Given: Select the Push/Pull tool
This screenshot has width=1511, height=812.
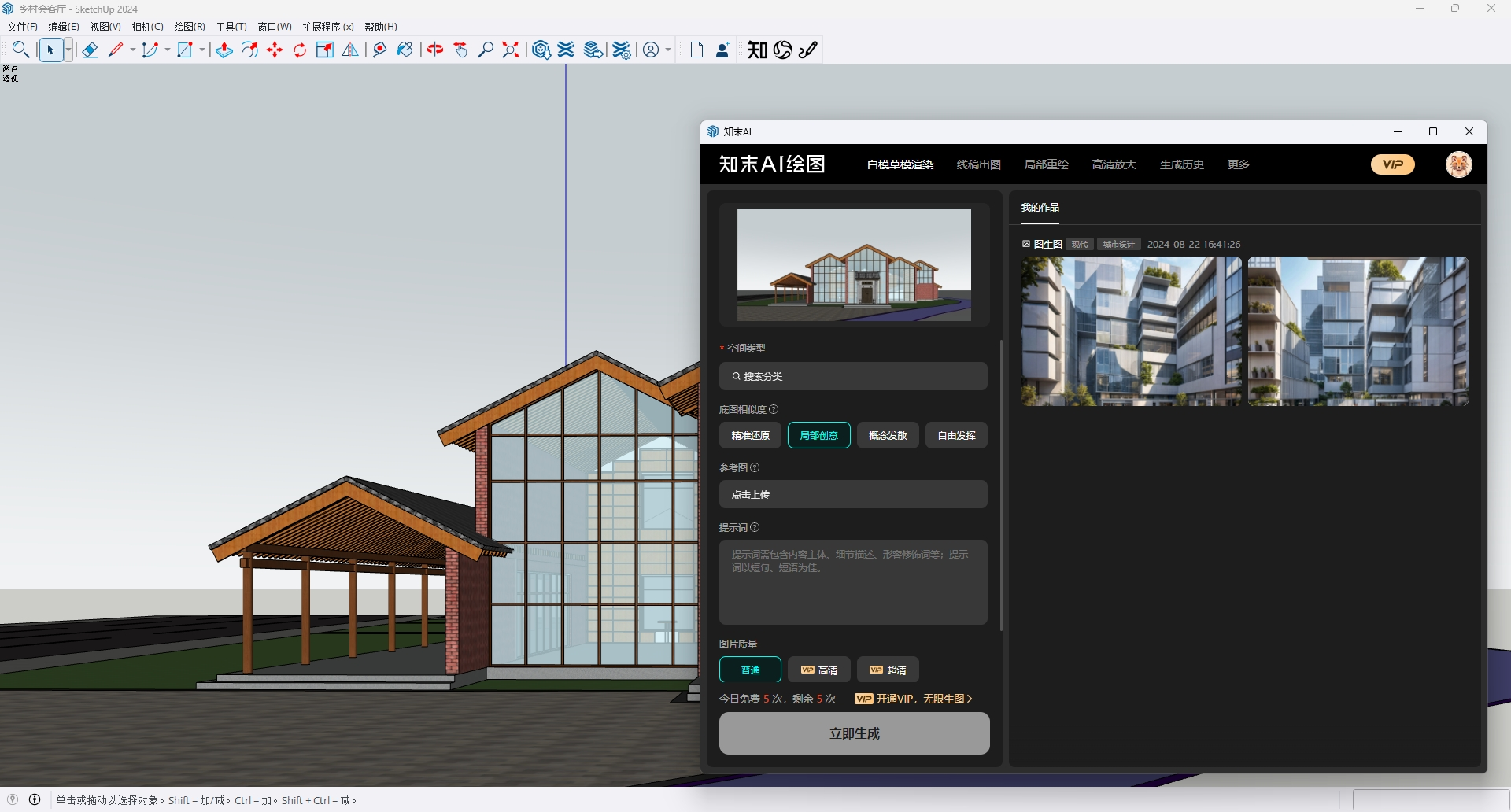Looking at the screenshot, I should tap(224, 50).
